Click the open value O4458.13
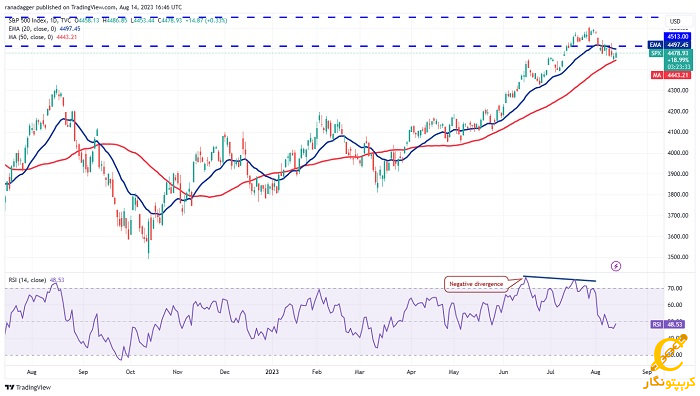 [x=88, y=21]
